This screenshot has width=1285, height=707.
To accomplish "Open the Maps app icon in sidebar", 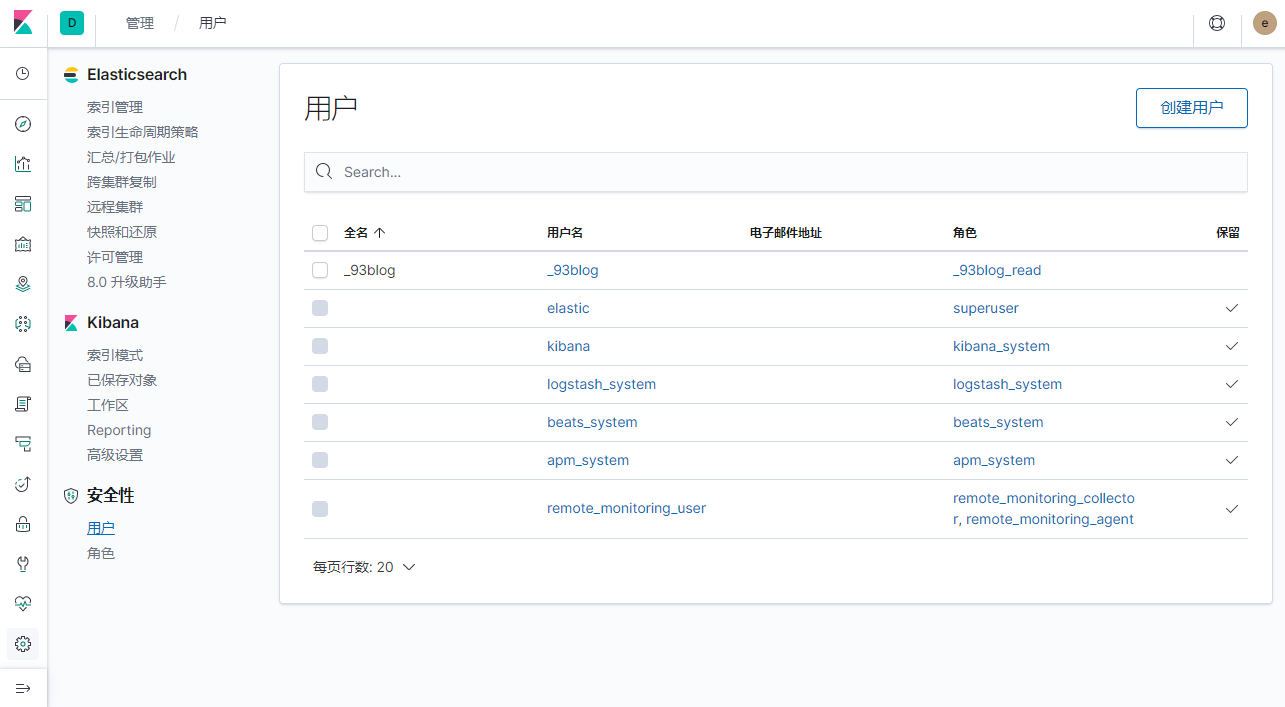I will click(23, 284).
